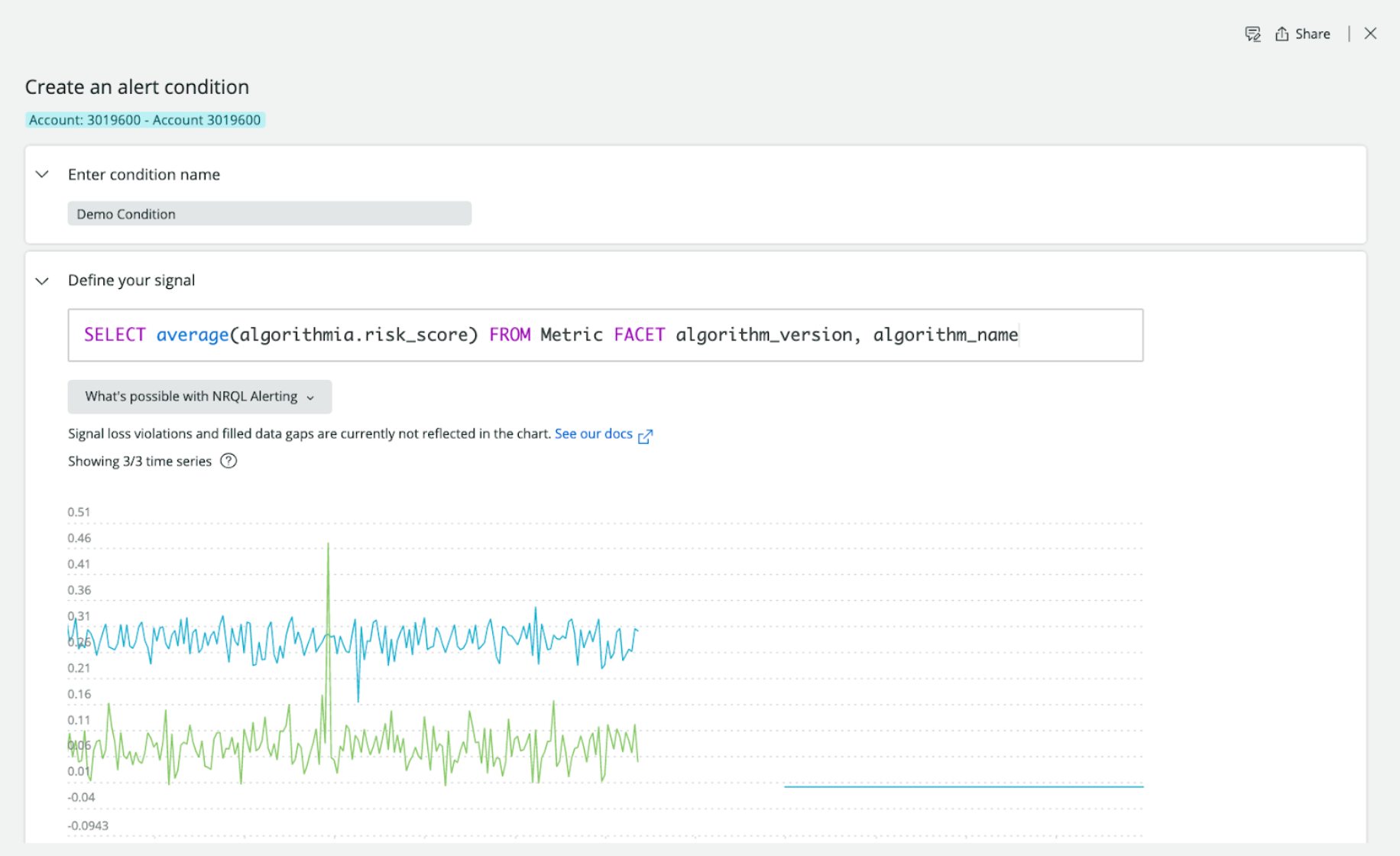Click inside the NRQL query editor

(x=604, y=335)
